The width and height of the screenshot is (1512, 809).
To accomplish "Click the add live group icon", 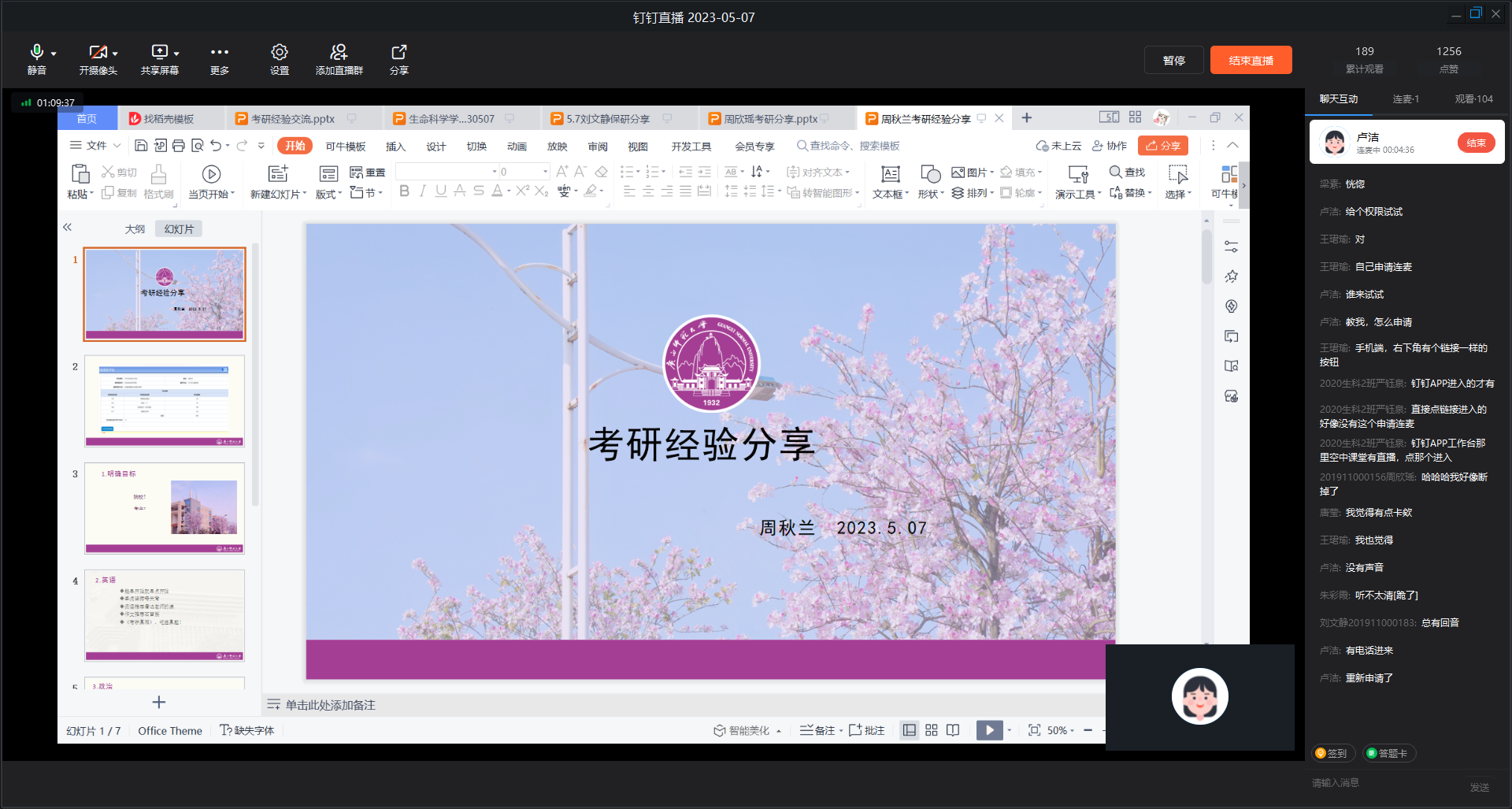I will tap(339, 53).
